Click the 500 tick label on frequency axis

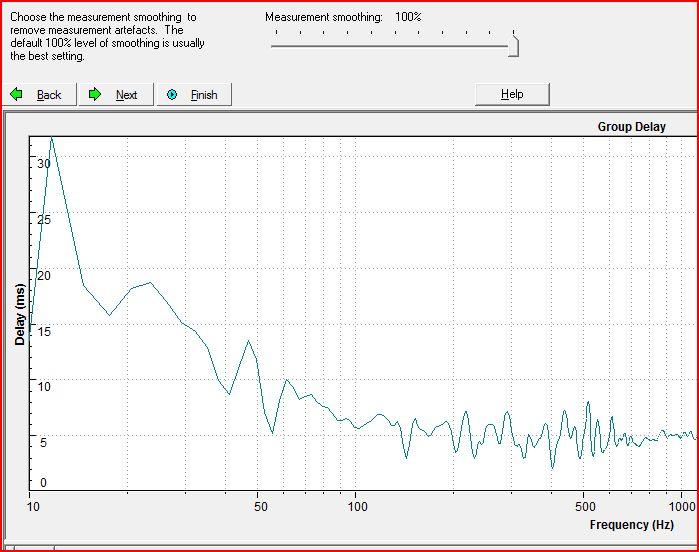585,507
